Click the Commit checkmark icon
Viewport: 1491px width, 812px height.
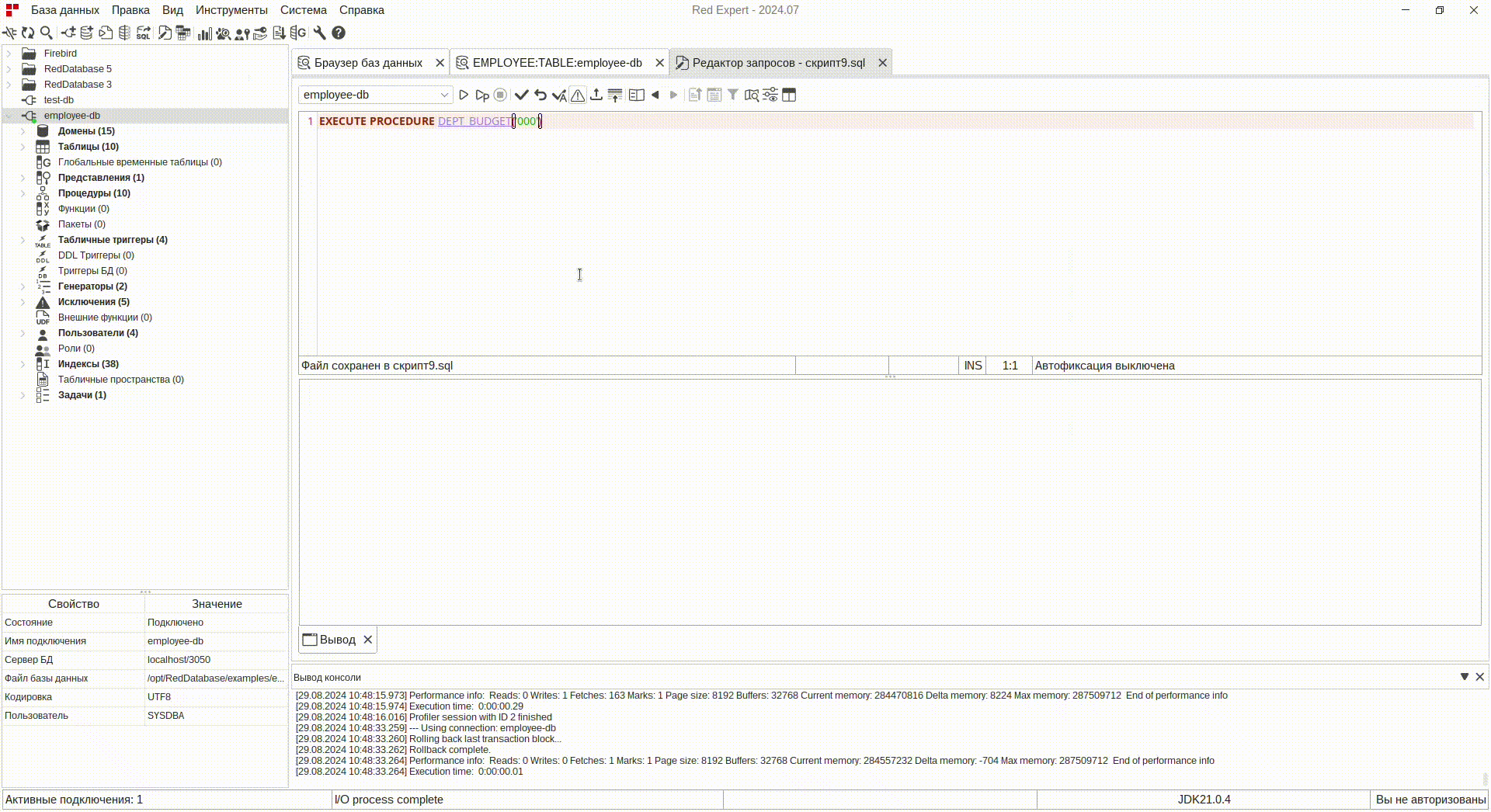521,95
